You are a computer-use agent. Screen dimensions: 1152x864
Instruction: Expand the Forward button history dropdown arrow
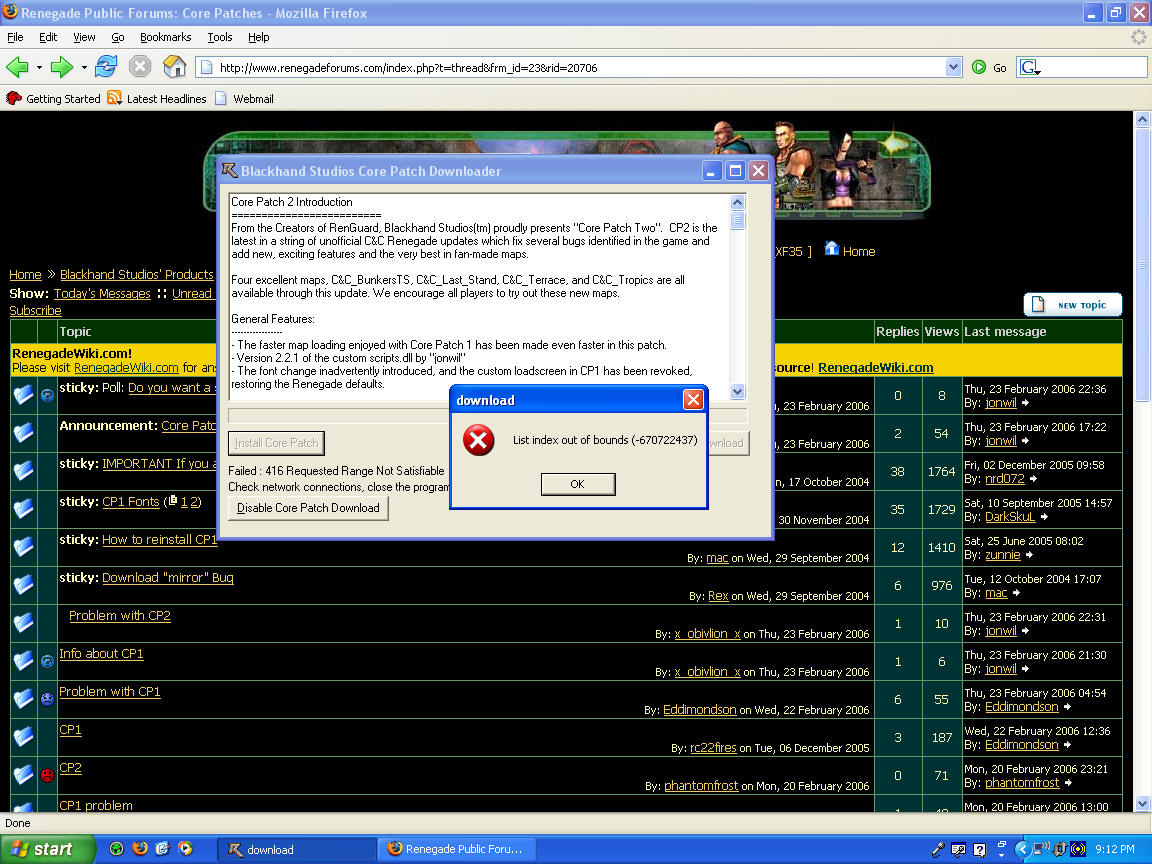pos(84,67)
